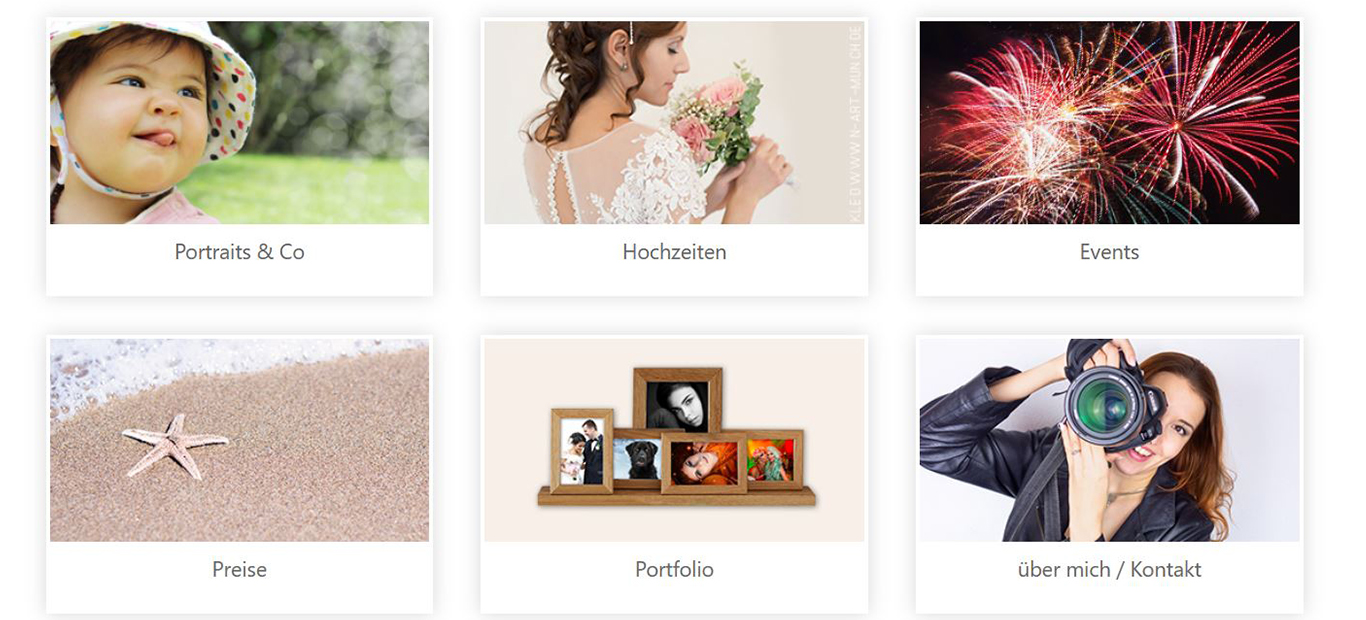Click the black-and-white portrait top frame
This screenshot has height=620, width=1366.
677,402
